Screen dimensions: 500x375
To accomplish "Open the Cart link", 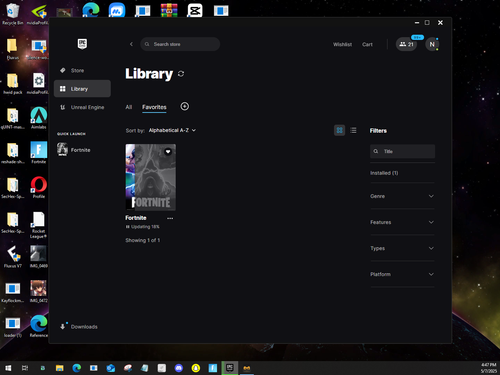I will tap(367, 44).
